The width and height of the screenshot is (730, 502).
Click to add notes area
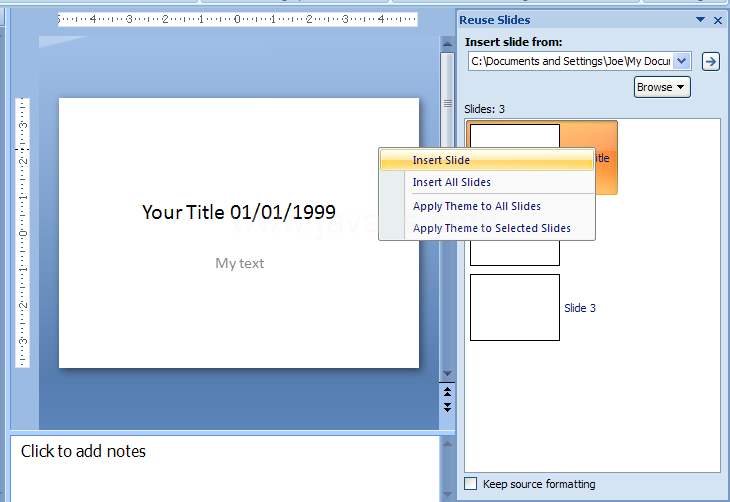(x=224, y=468)
